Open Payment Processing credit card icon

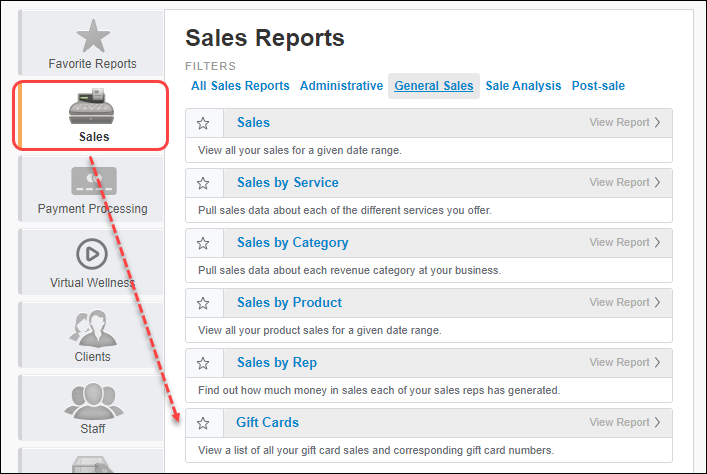click(93, 181)
